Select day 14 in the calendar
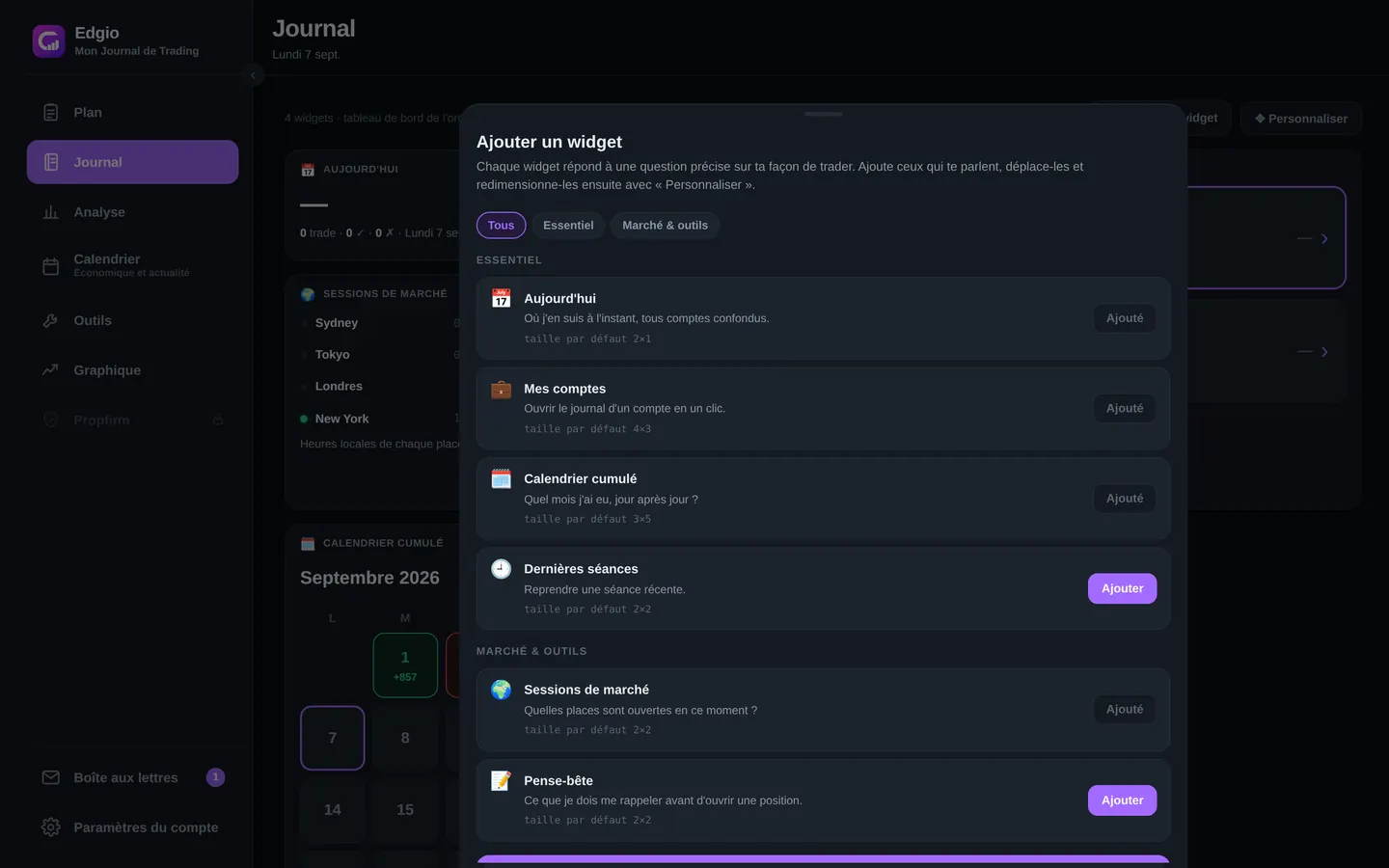The image size is (1389, 868). (332, 810)
